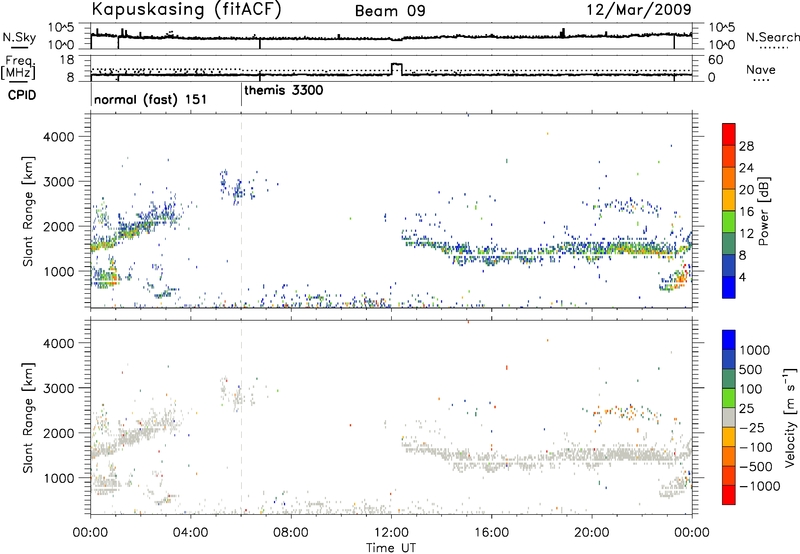Click the -1000 value on velocity colorbar
This screenshot has height=554, width=800.
point(759,486)
